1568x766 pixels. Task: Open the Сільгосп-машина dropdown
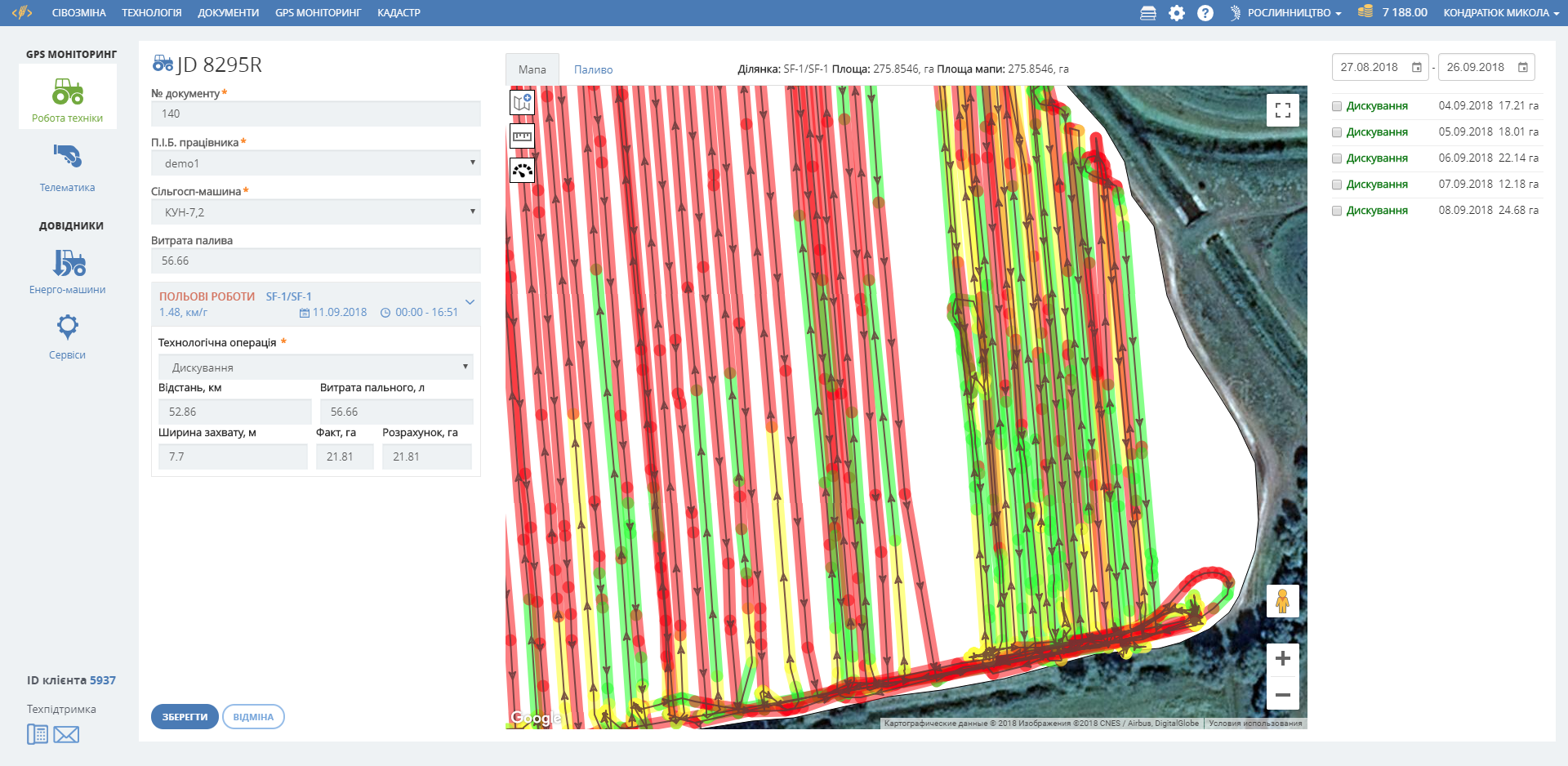tap(315, 212)
